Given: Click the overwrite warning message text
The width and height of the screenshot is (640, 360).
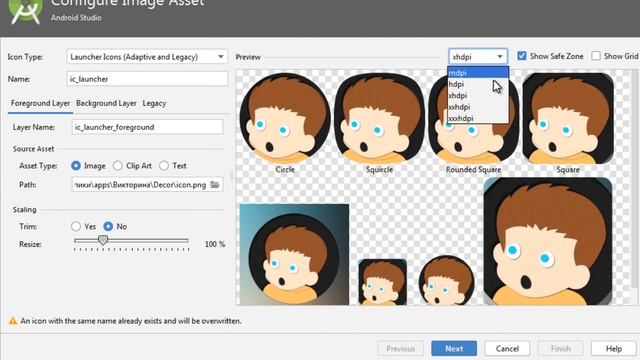Looking at the screenshot, I should 131,321.
